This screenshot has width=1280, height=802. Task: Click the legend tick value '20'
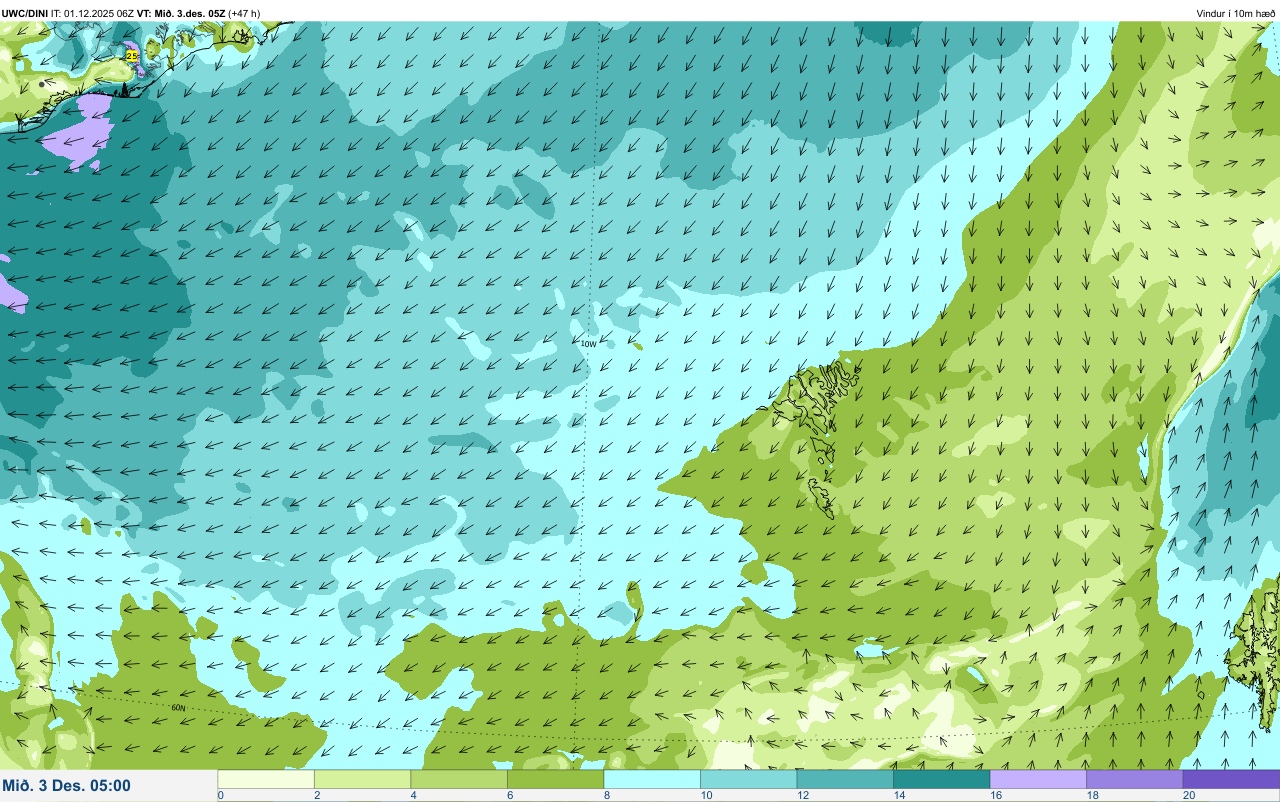point(1189,795)
